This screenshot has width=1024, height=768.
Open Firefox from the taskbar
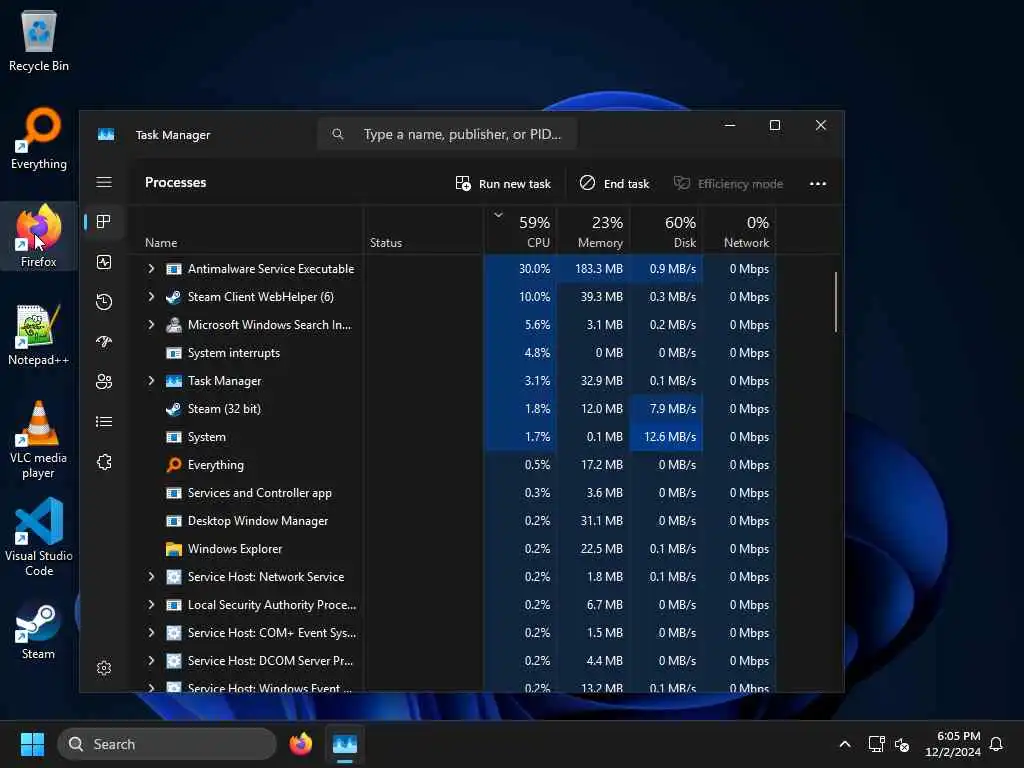pos(300,744)
